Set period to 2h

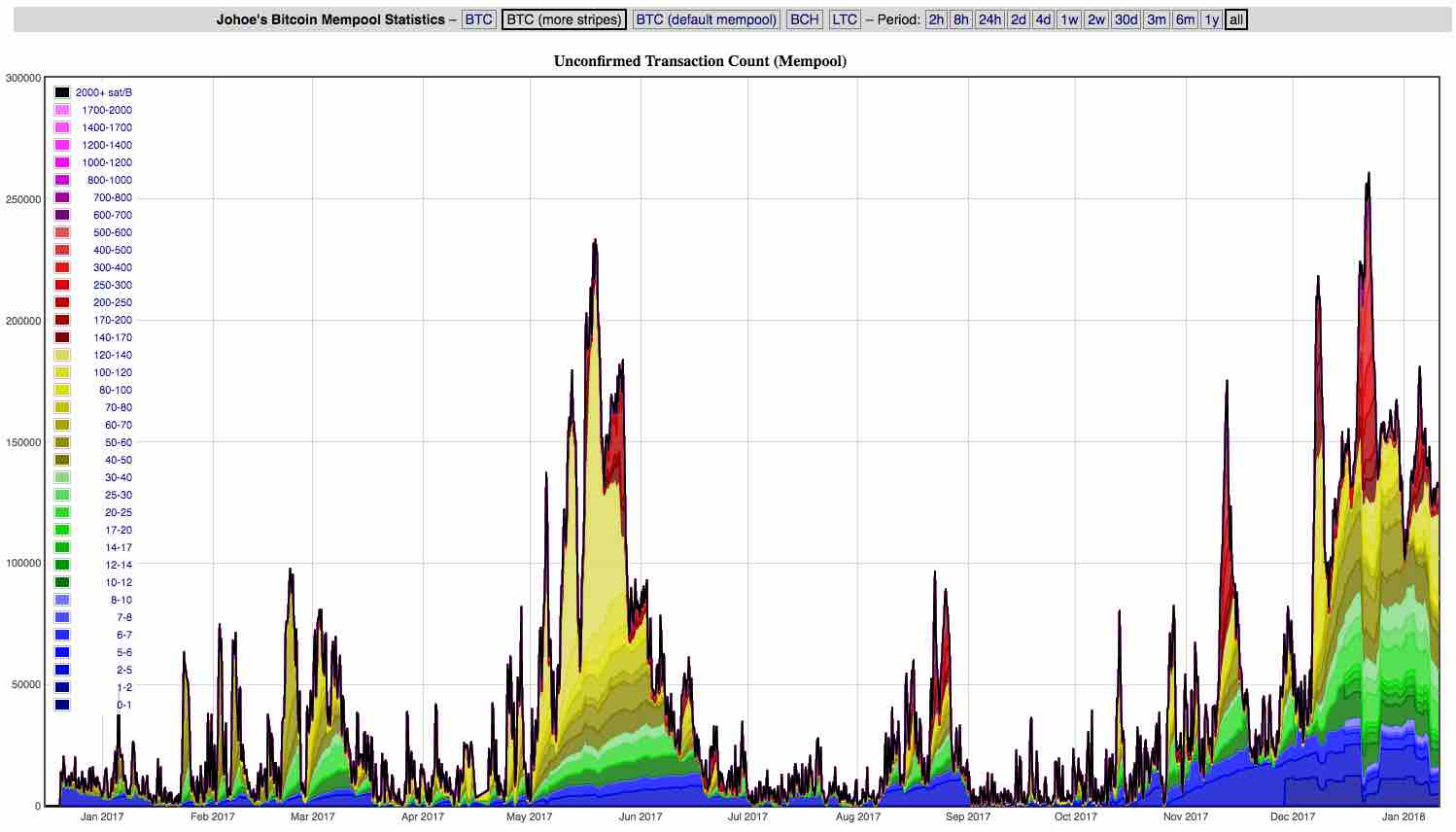point(936,19)
